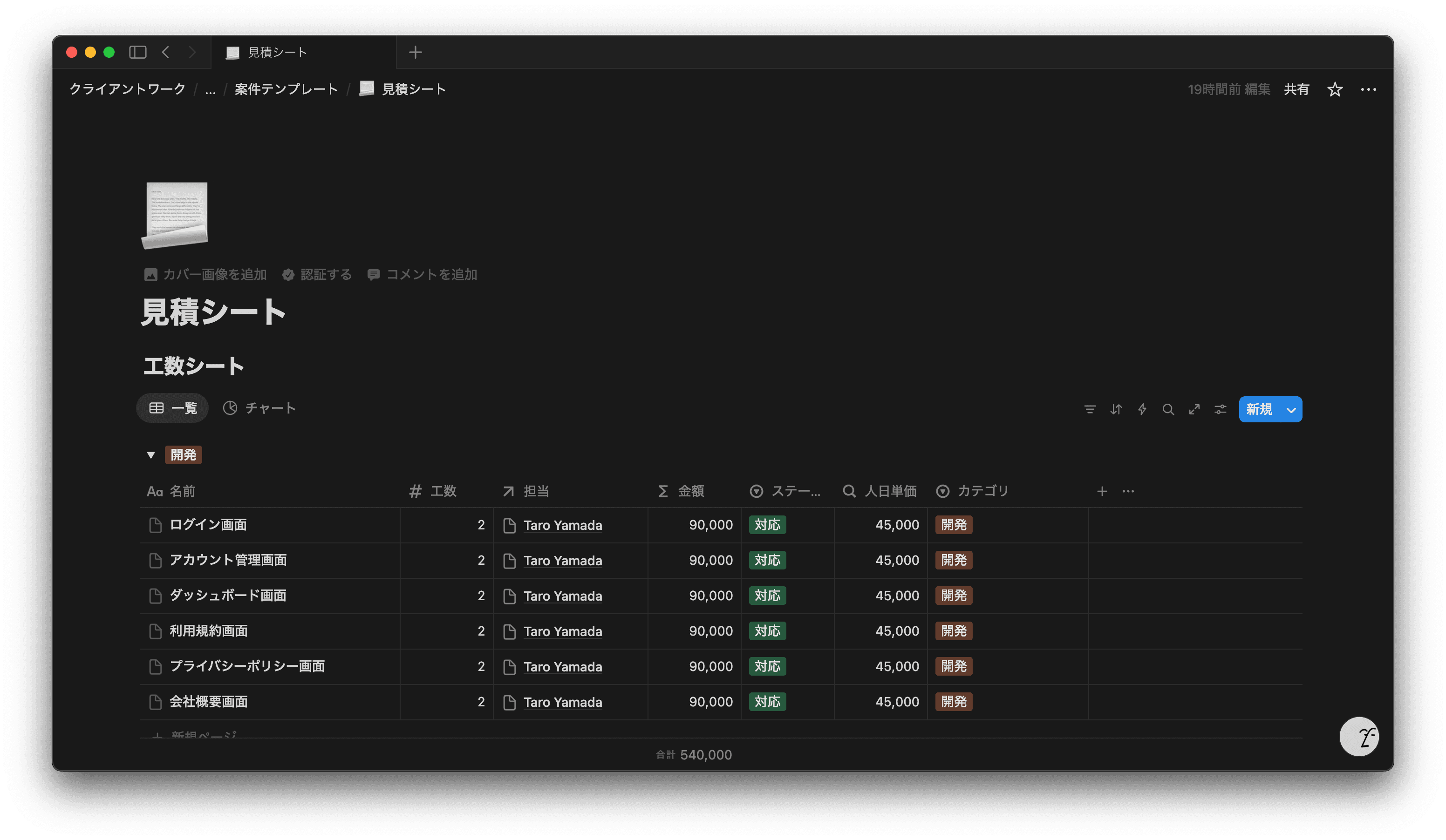
Task: Select the 一覧 table view tab
Action: pyautogui.click(x=173, y=408)
